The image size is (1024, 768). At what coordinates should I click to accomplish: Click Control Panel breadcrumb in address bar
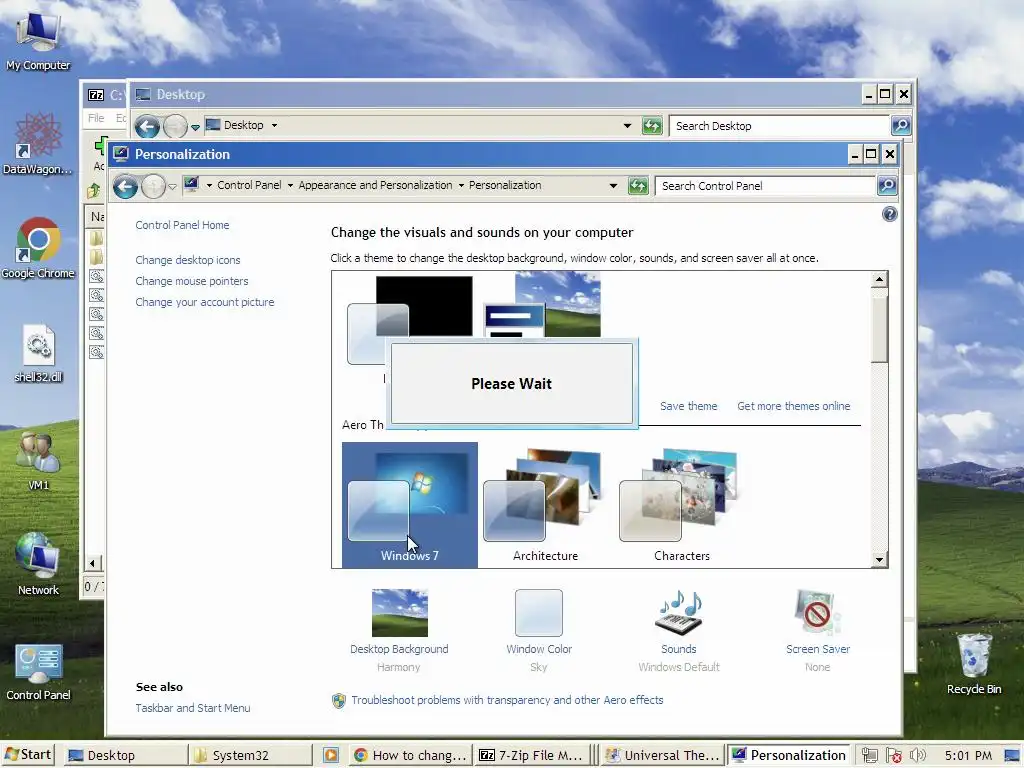click(x=249, y=185)
